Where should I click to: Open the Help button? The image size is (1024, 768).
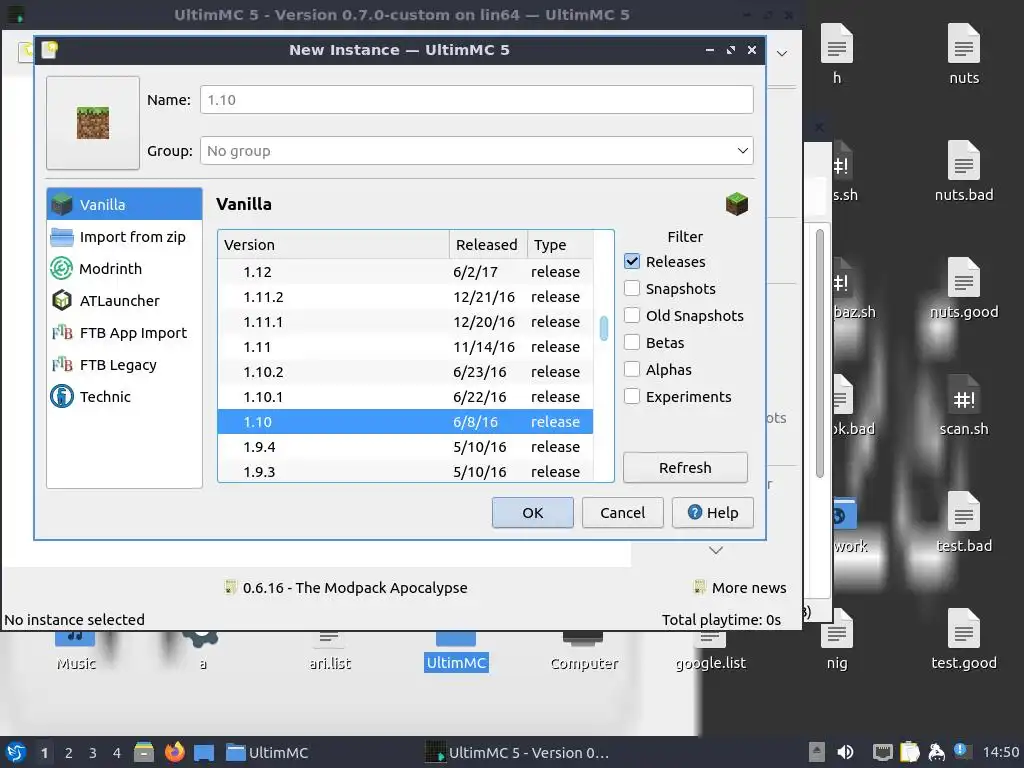point(712,513)
